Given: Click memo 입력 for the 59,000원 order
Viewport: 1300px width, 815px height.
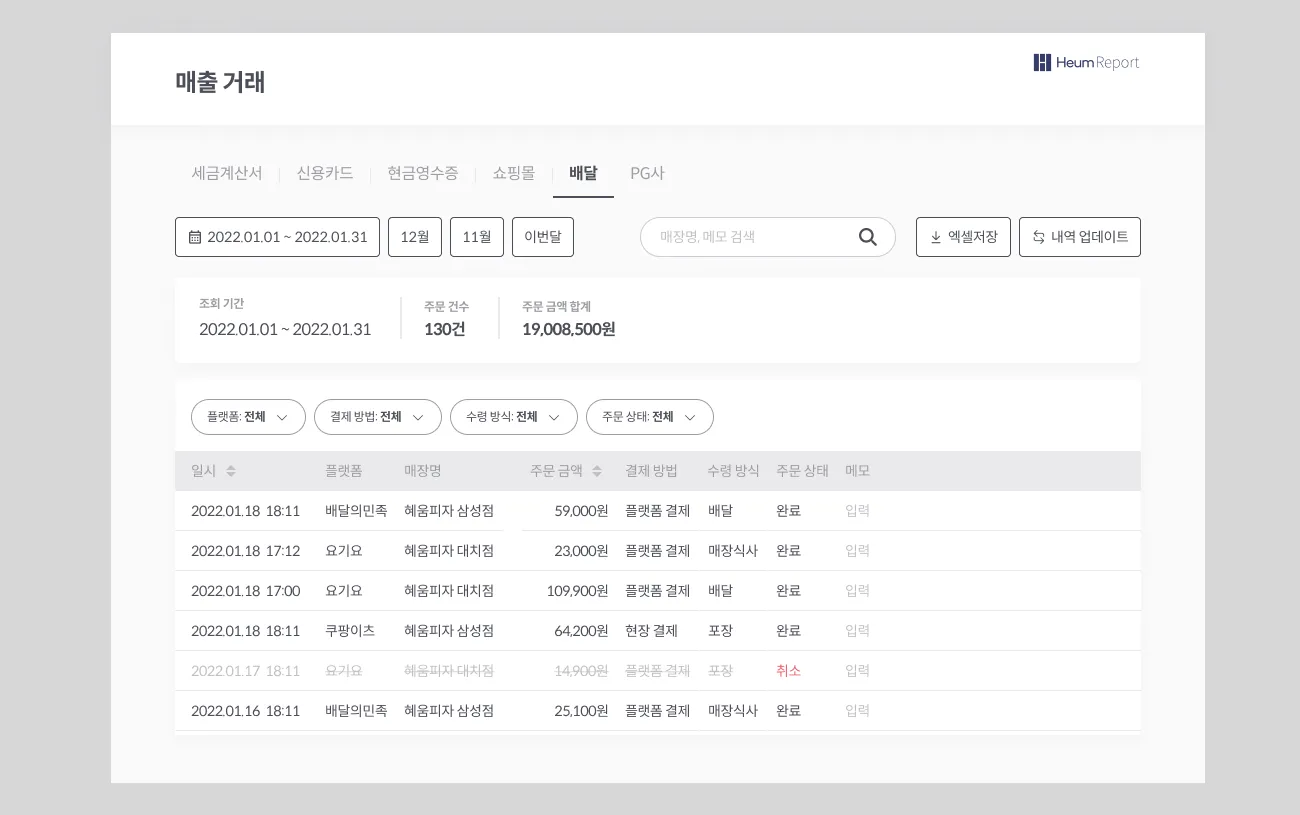Looking at the screenshot, I should [x=857, y=511].
